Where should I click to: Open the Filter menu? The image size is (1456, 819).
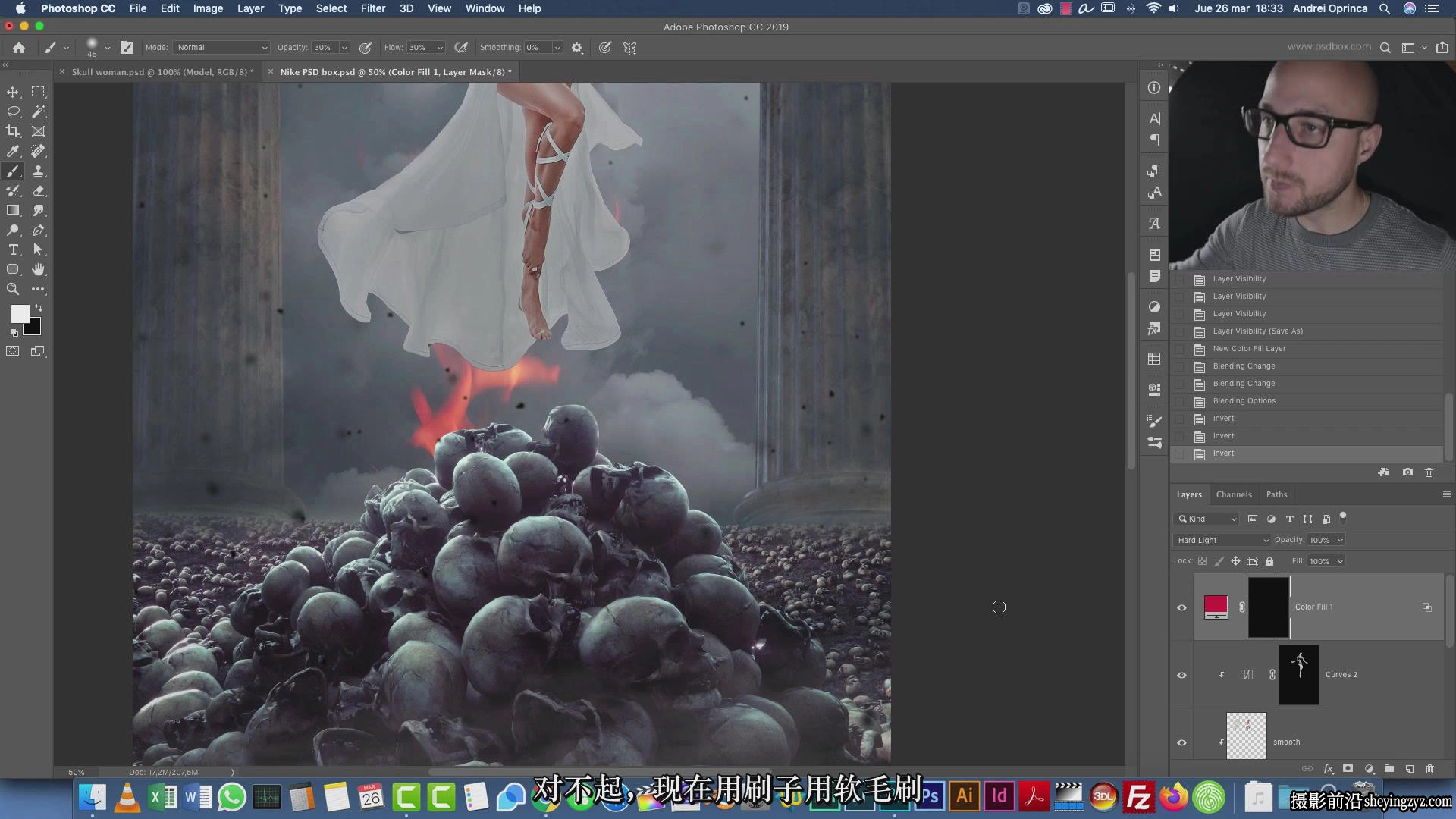click(x=372, y=8)
